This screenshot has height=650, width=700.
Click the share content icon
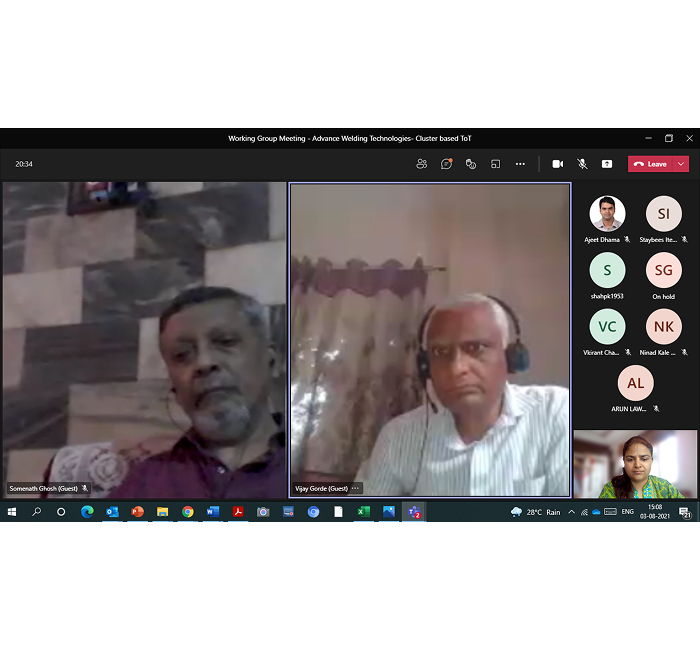[x=607, y=164]
